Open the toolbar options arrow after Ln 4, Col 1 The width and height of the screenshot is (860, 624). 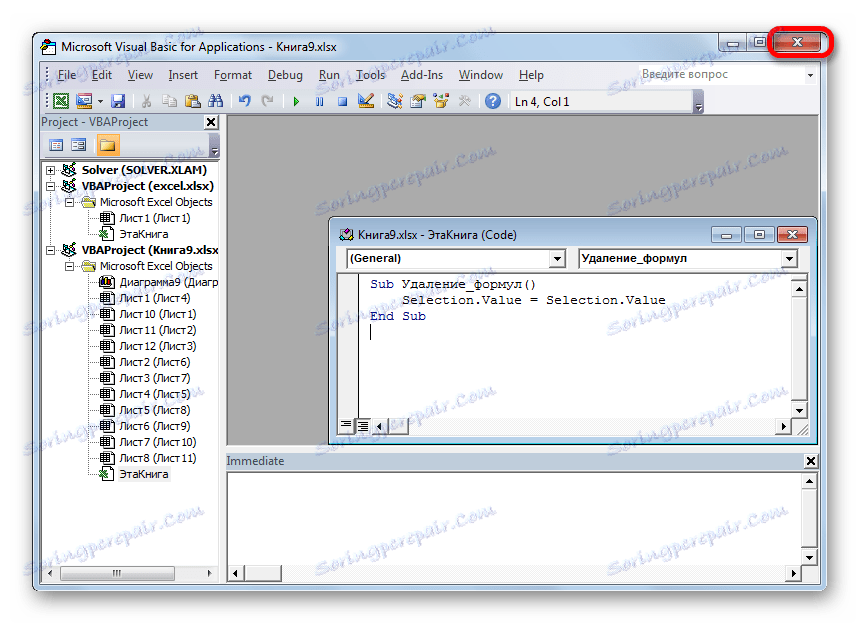698,103
